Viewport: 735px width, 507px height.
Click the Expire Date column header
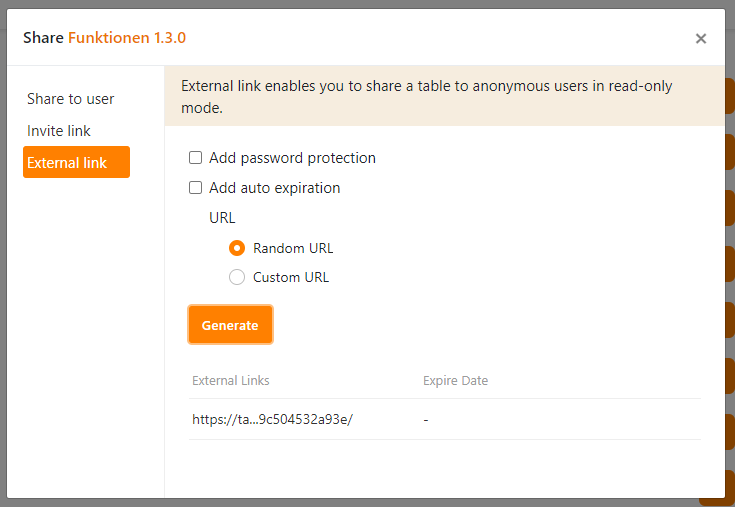(455, 381)
